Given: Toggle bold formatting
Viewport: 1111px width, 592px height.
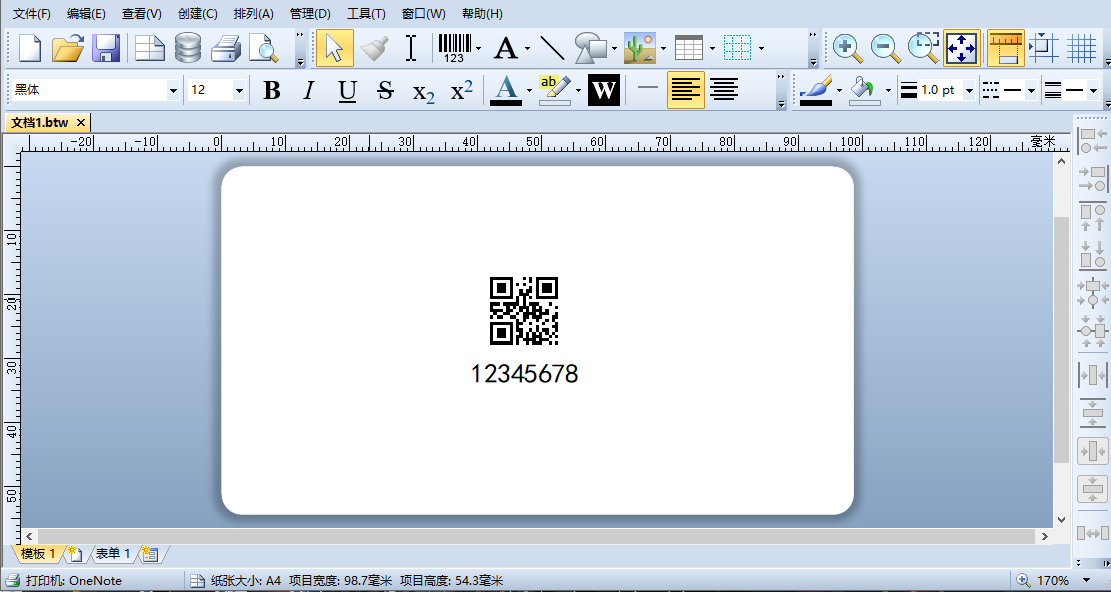Looking at the screenshot, I should coord(271,90).
